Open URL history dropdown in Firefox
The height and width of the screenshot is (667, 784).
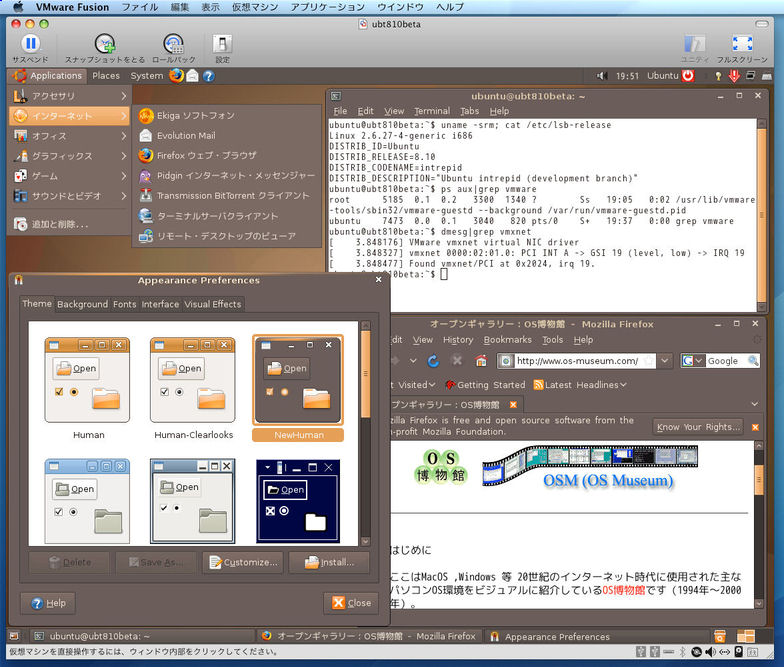coord(664,360)
